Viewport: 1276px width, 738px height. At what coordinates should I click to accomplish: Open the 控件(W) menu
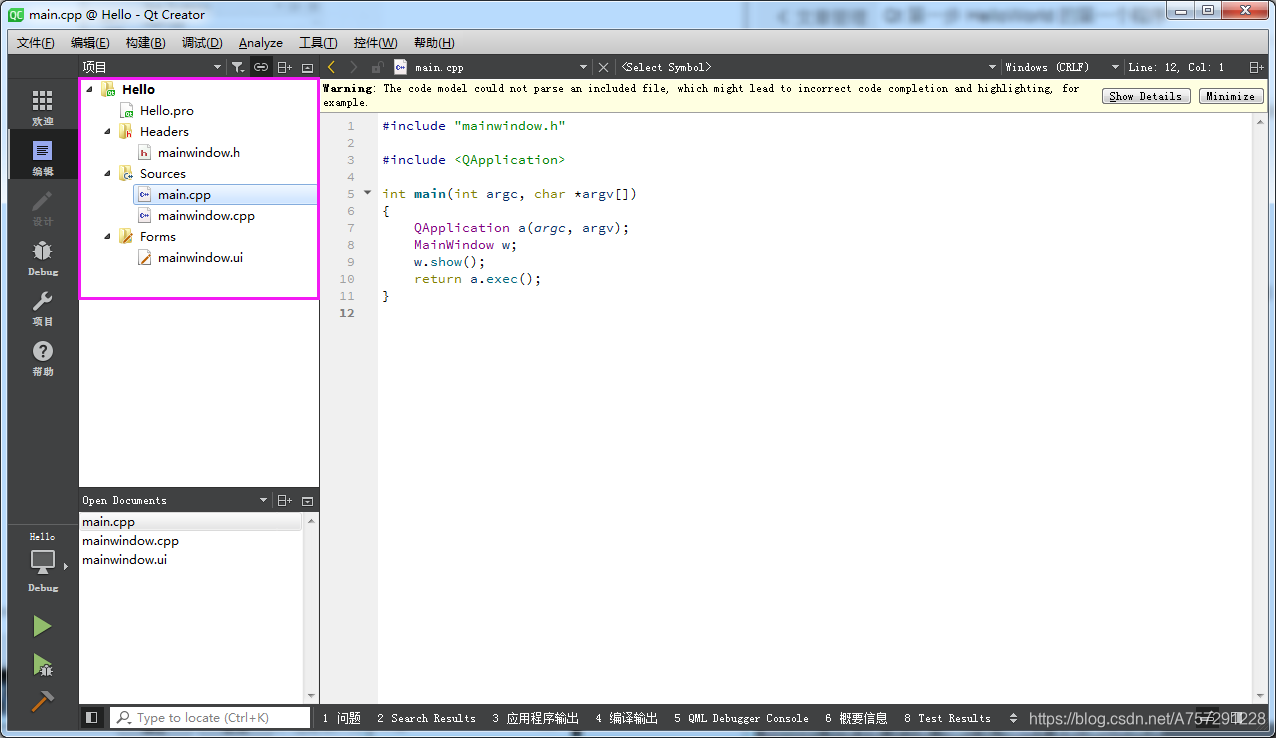tap(375, 43)
